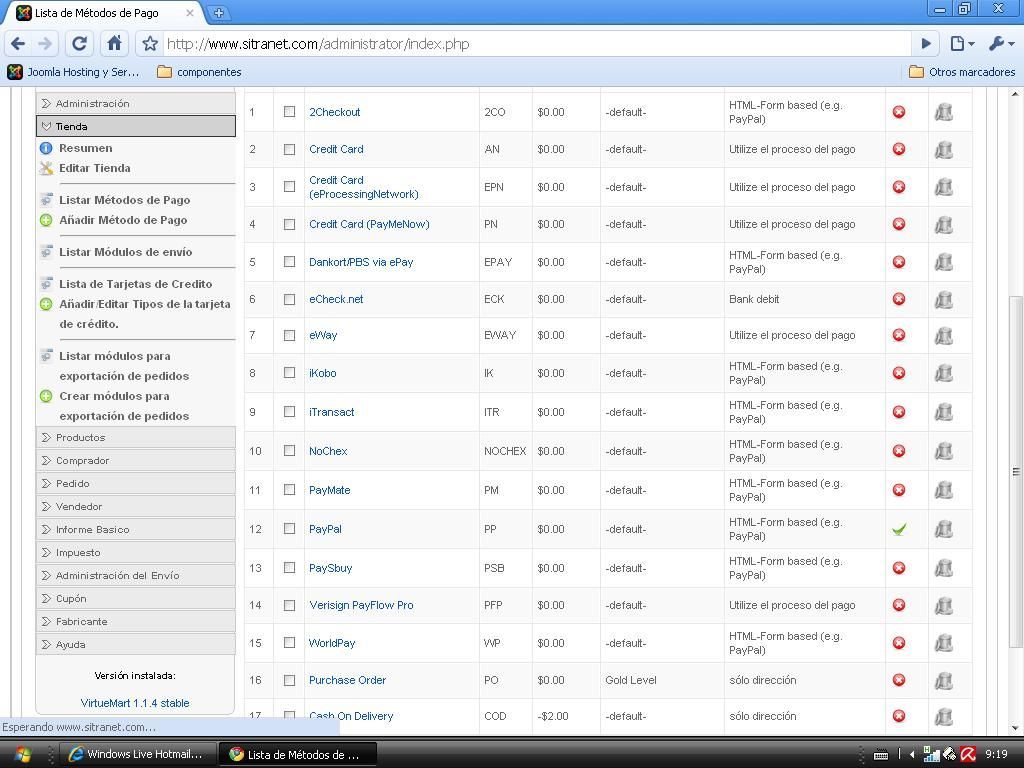Click the scrollbar down arrow
1024x768 pixels.
tap(1016, 728)
